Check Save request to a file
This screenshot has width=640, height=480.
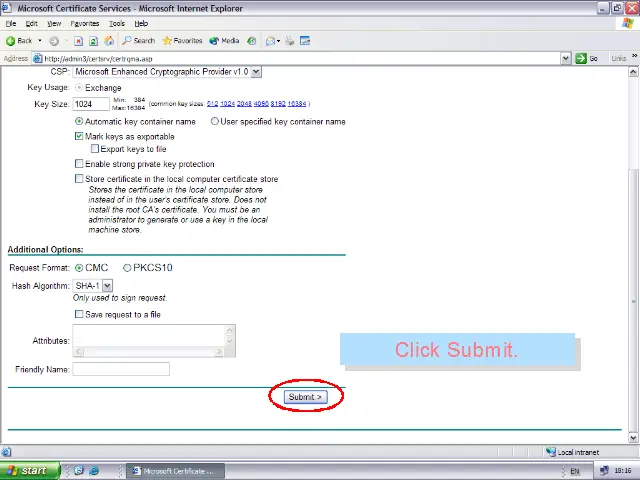(79, 314)
